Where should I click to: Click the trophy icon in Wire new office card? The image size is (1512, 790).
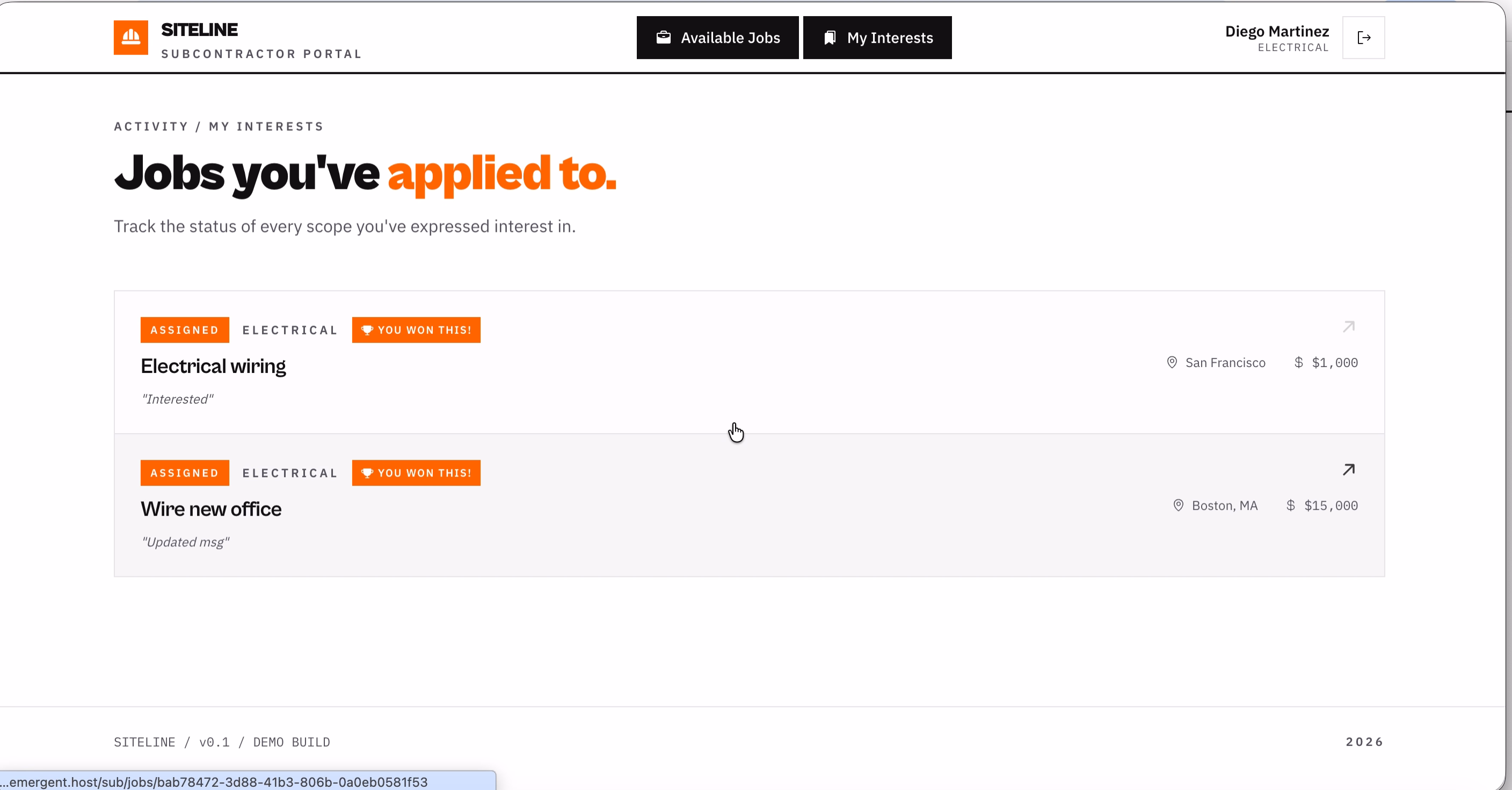point(367,473)
